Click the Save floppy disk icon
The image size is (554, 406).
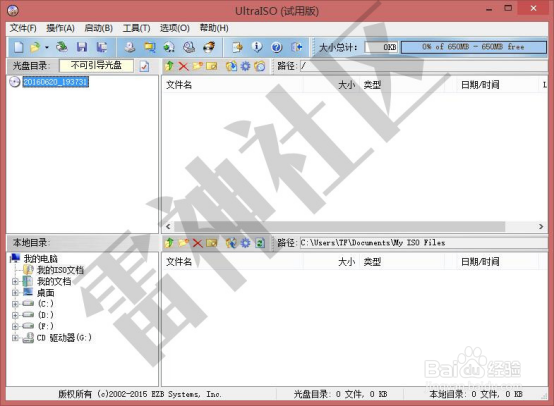[82, 47]
